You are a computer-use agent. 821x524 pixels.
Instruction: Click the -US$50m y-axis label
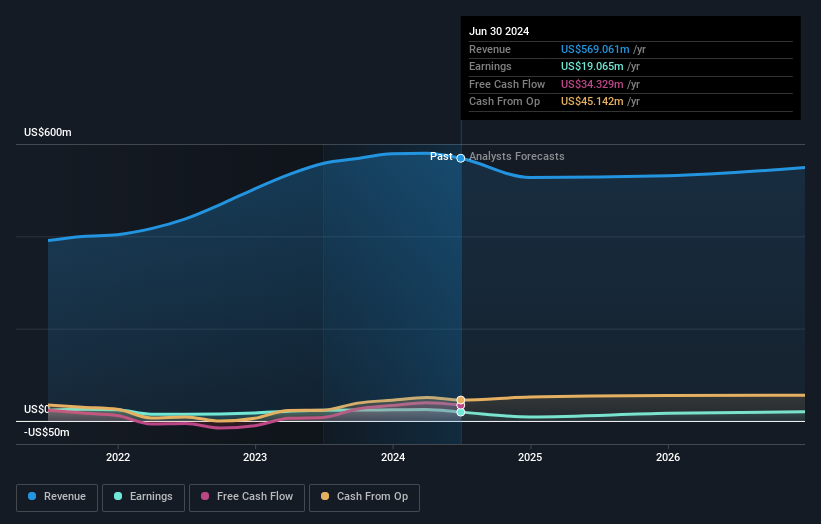click(x=47, y=432)
